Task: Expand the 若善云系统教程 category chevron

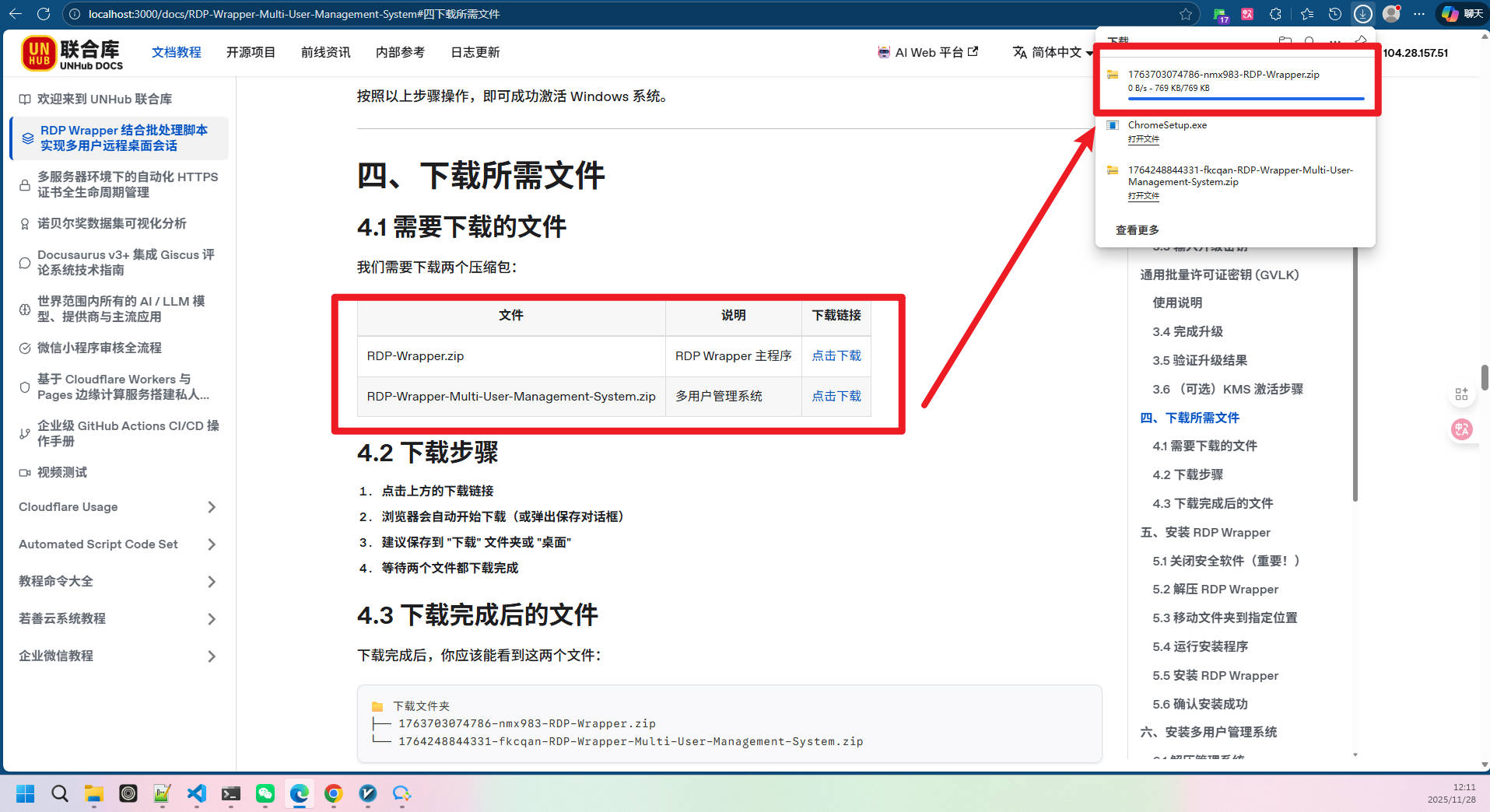Action: tap(212, 619)
